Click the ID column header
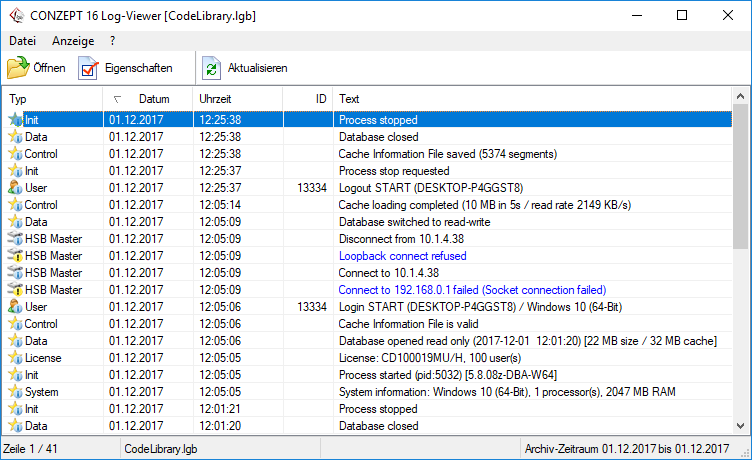Viewport: 752px width, 460px height. click(x=321, y=99)
